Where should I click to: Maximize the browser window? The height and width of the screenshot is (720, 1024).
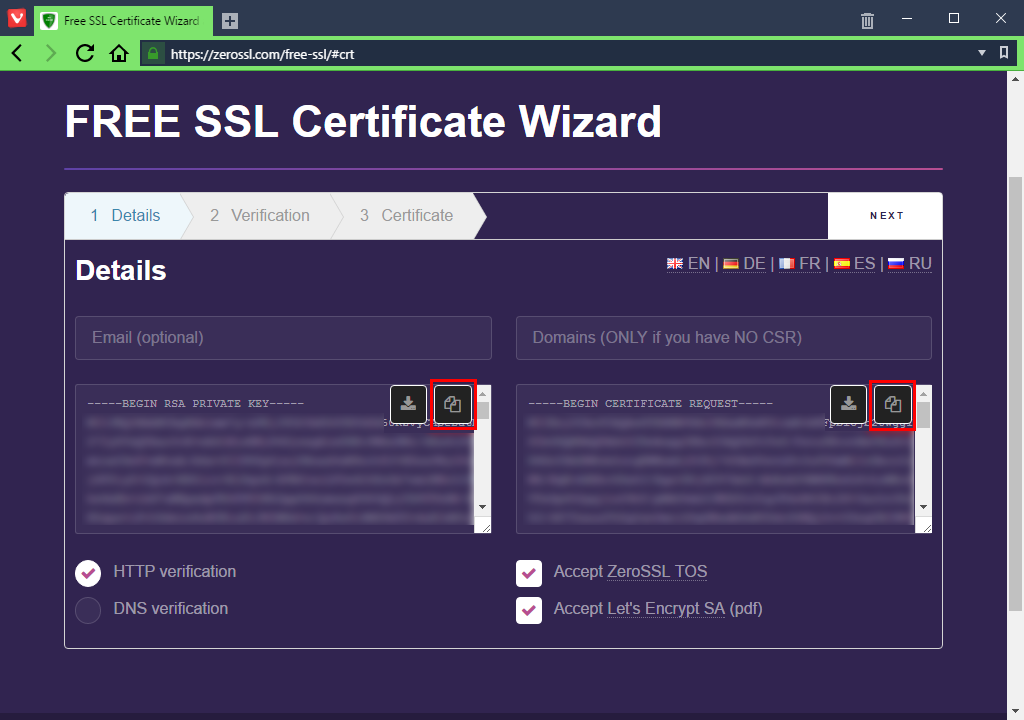click(953, 18)
